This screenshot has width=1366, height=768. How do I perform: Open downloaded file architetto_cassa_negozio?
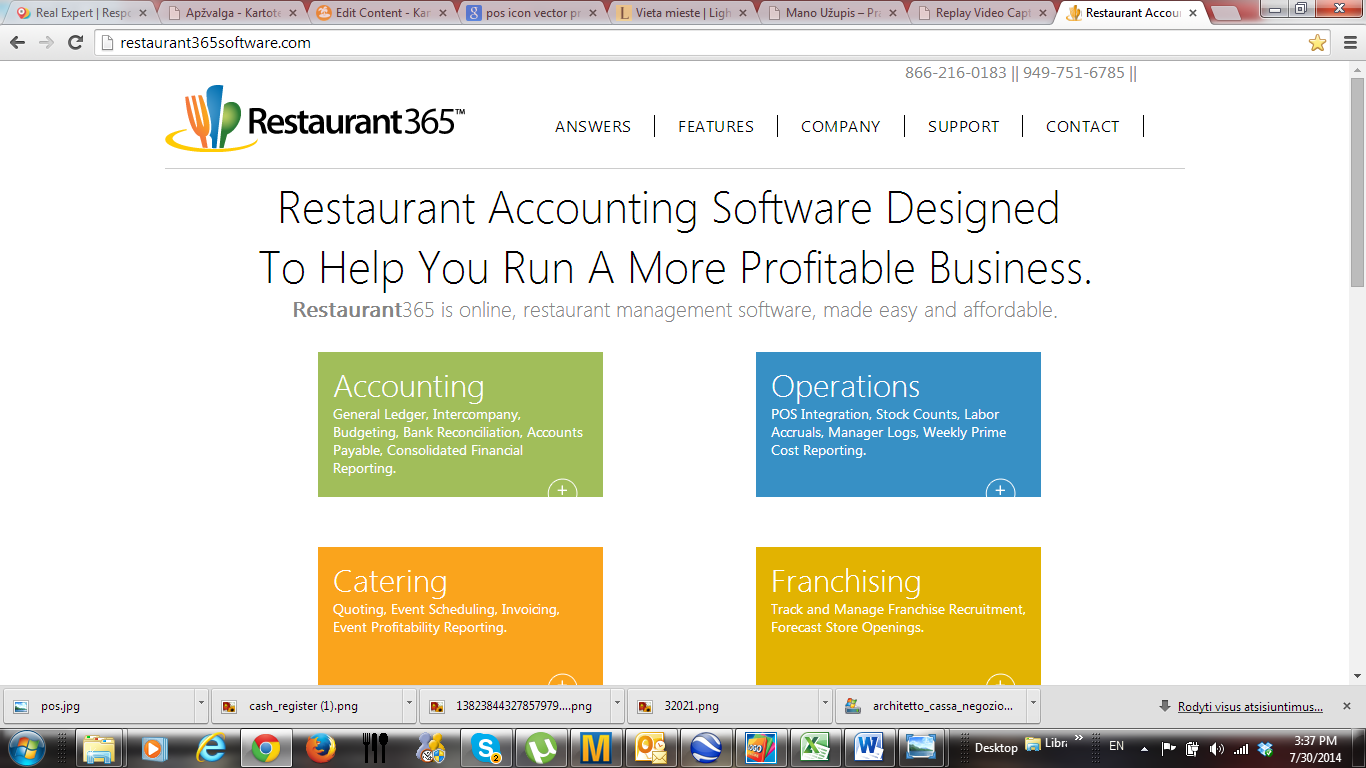pyautogui.click(x=930, y=706)
